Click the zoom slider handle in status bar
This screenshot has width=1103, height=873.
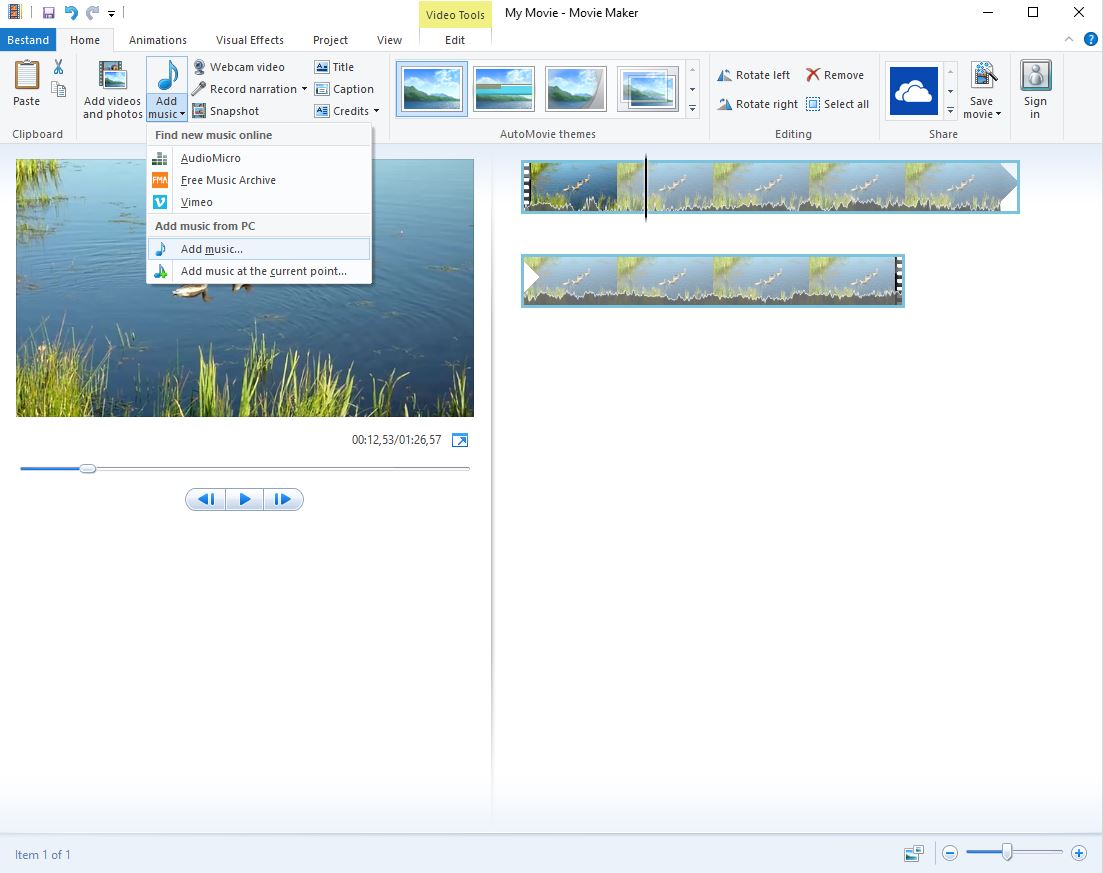[1007, 852]
